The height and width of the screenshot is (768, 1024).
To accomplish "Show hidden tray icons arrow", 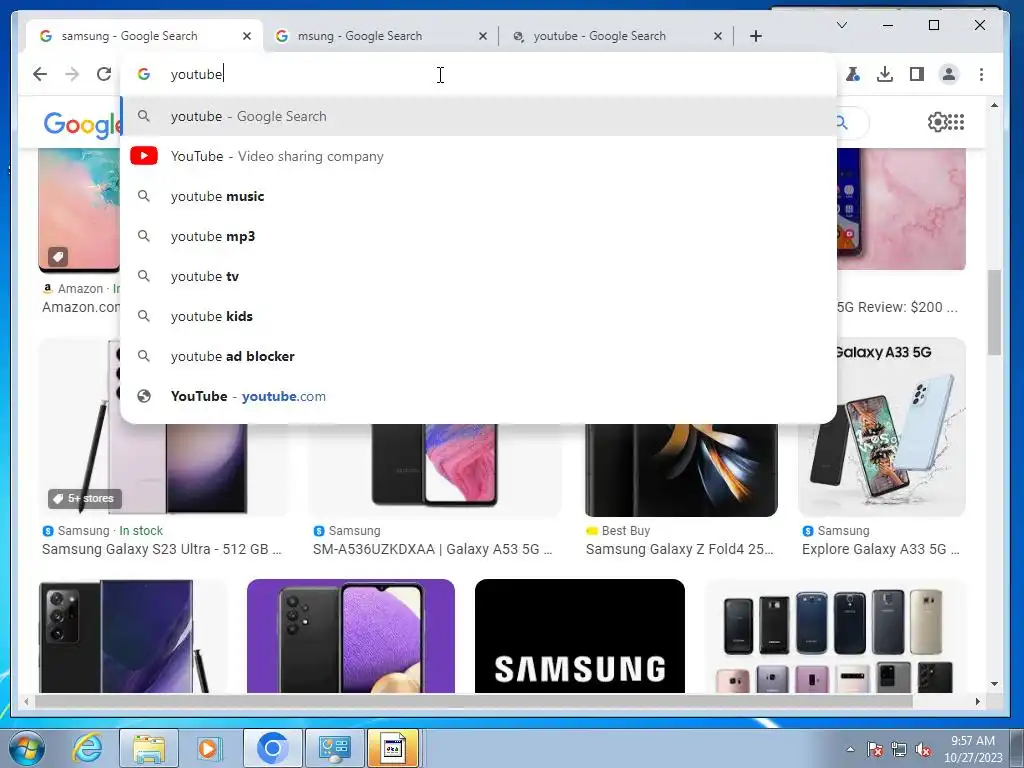I will 850,749.
